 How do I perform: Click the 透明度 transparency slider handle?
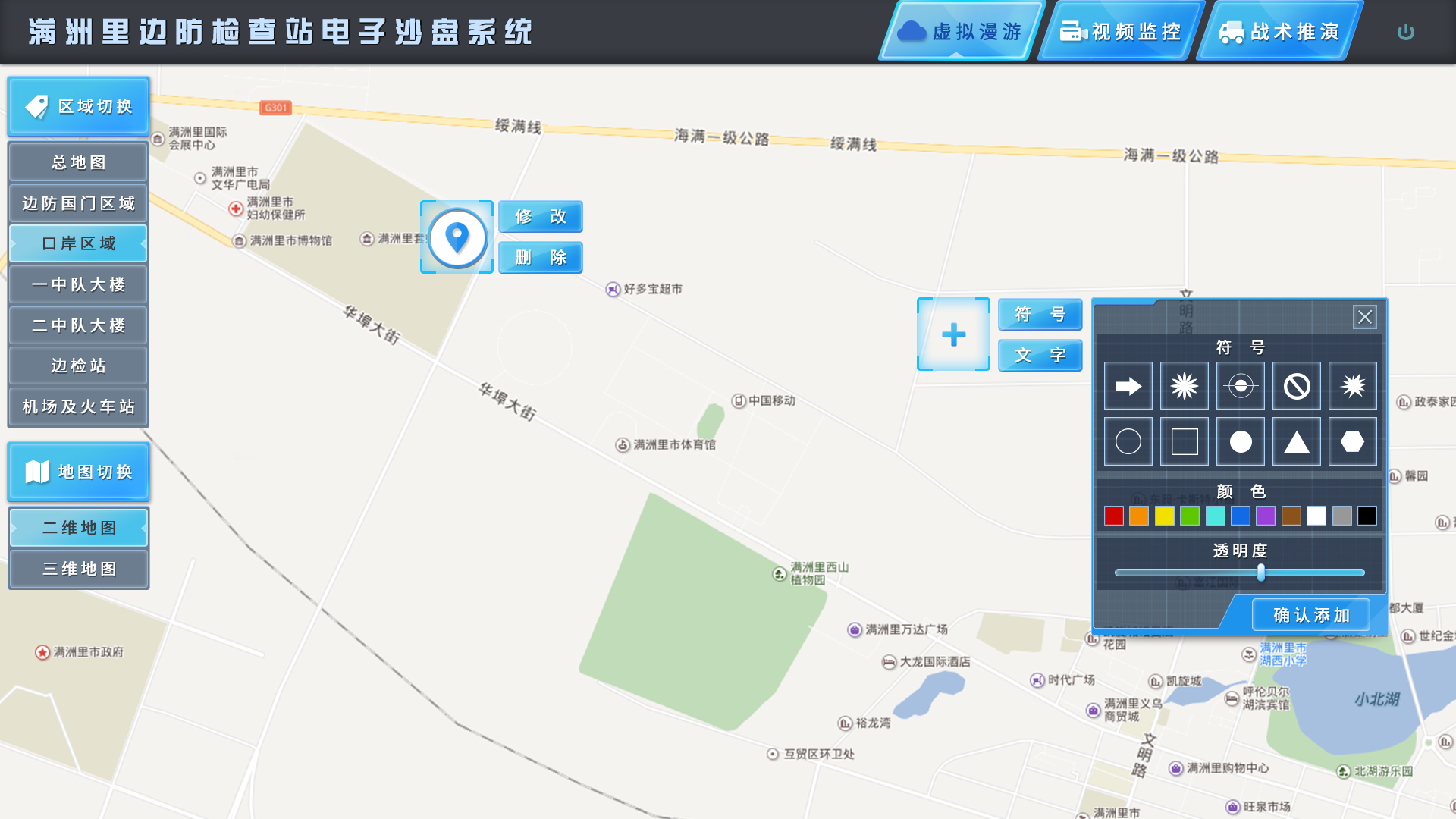point(1261,573)
